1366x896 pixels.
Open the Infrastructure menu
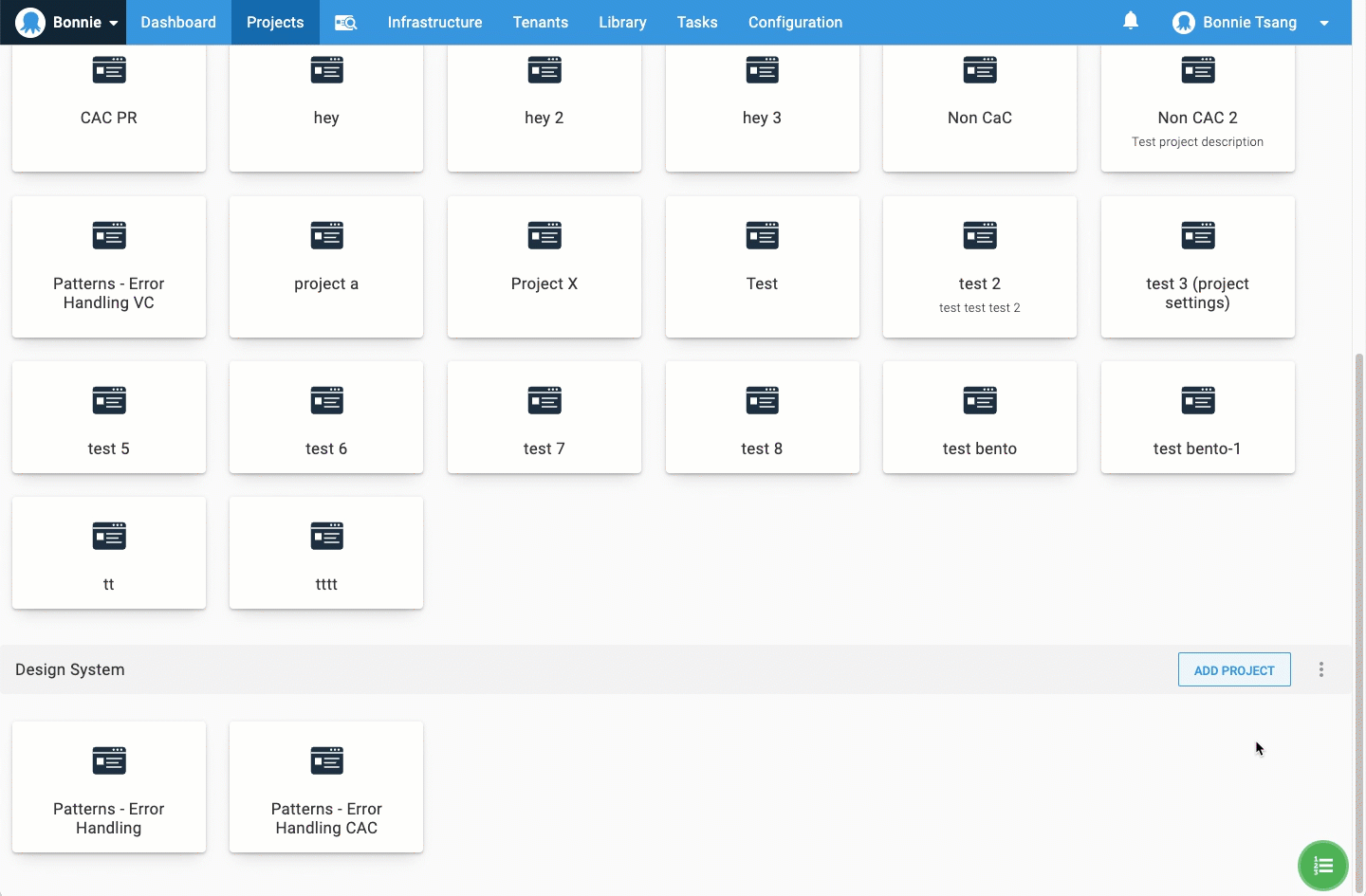(x=434, y=22)
